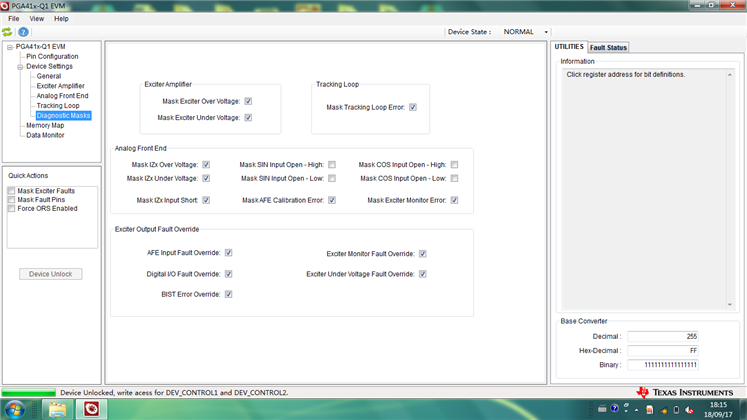Show hidden tray icons arrow

pos(636,410)
